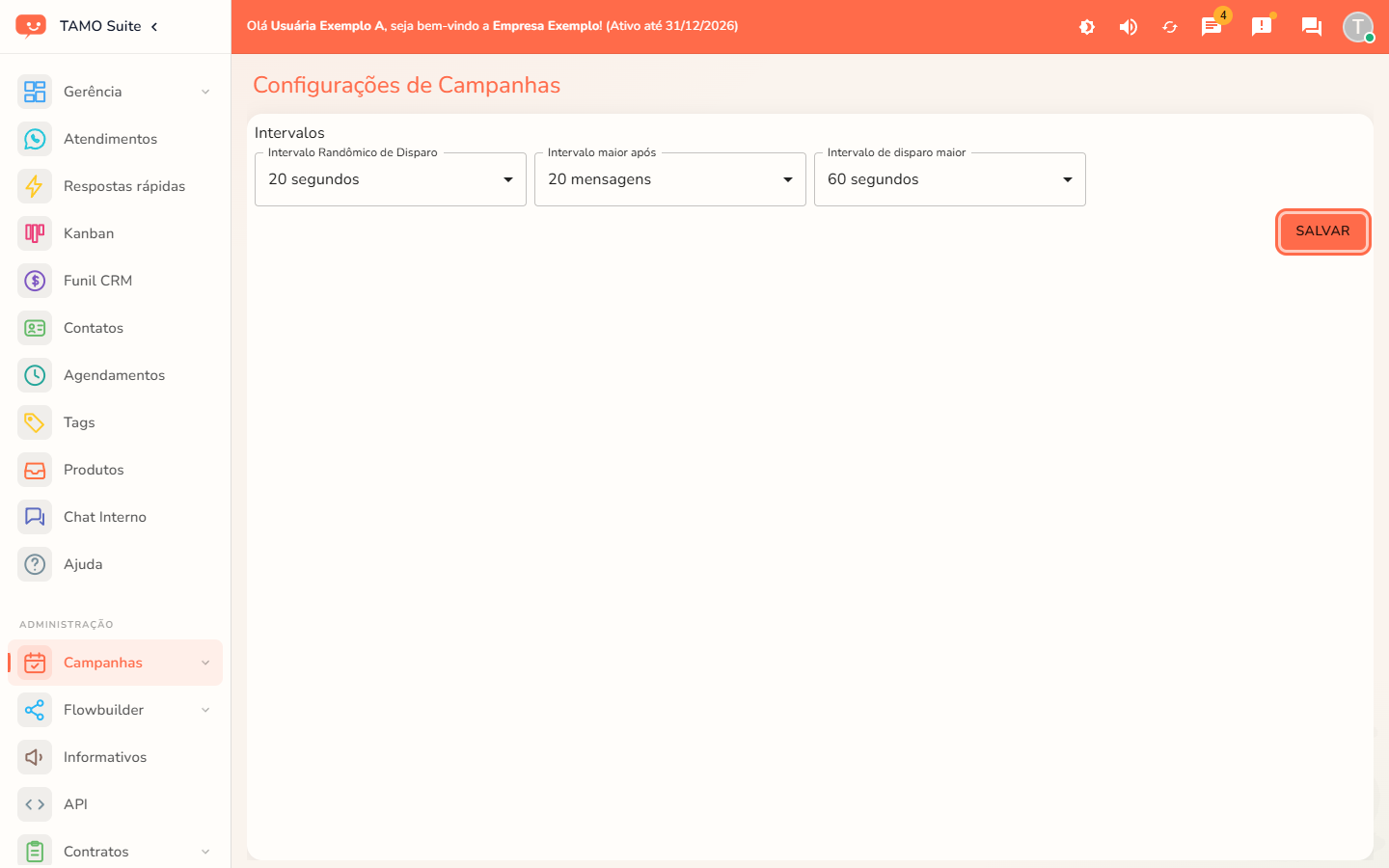Open the internal chat bubbles icon in header
The height and width of the screenshot is (868, 1389).
point(1312,27)
